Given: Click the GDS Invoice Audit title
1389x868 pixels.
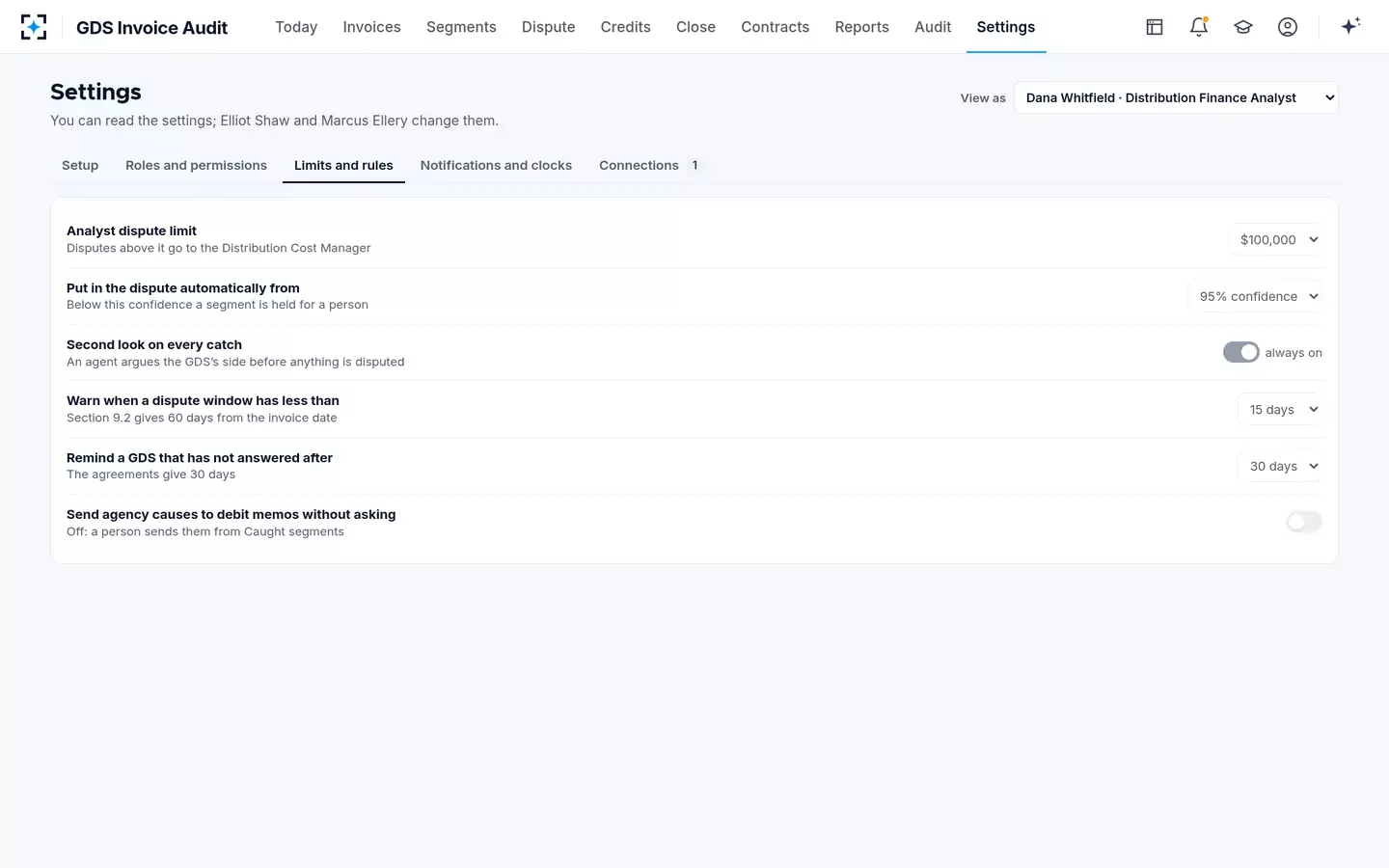Looking at the screenshot, I should [151, 28].
